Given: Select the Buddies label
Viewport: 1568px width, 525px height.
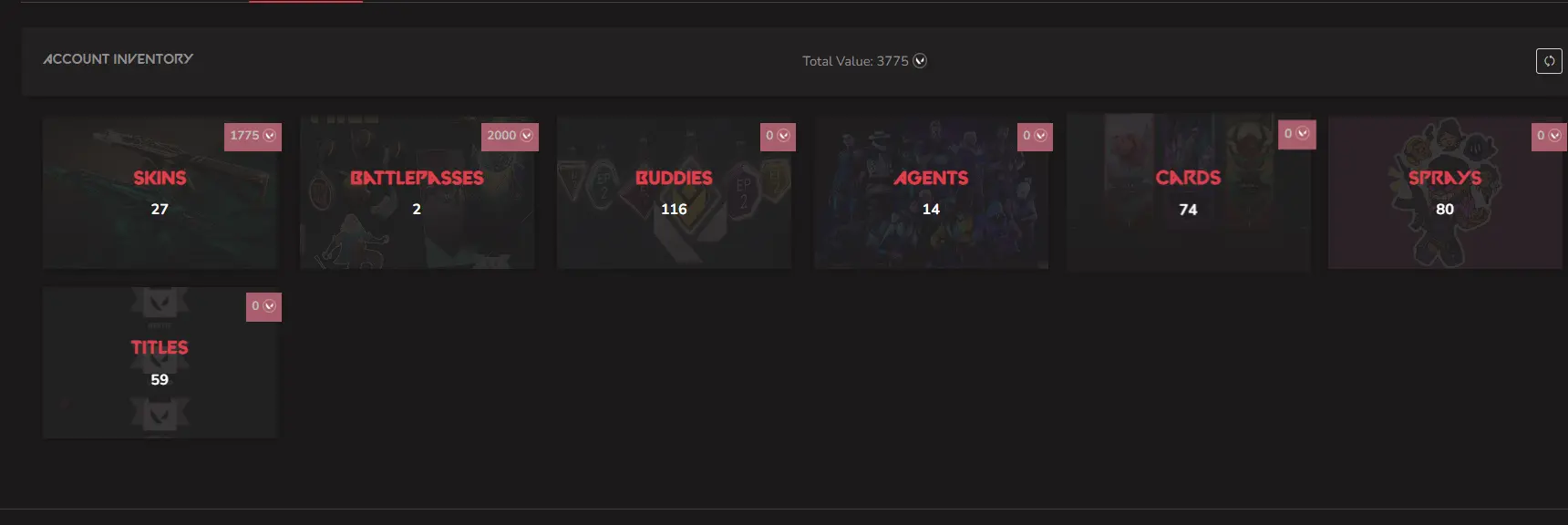Looking at the screenshot, I should [674, 179].
